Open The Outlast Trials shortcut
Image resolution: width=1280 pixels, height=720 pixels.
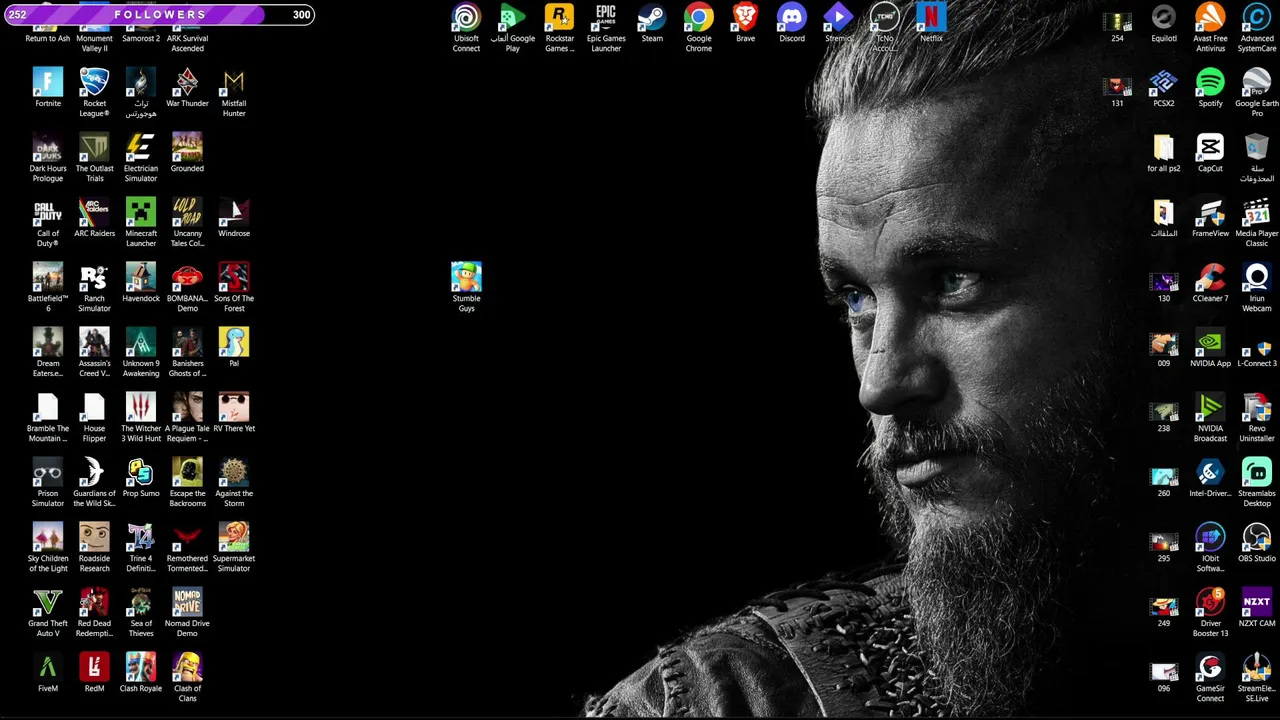tap(94, 147)
